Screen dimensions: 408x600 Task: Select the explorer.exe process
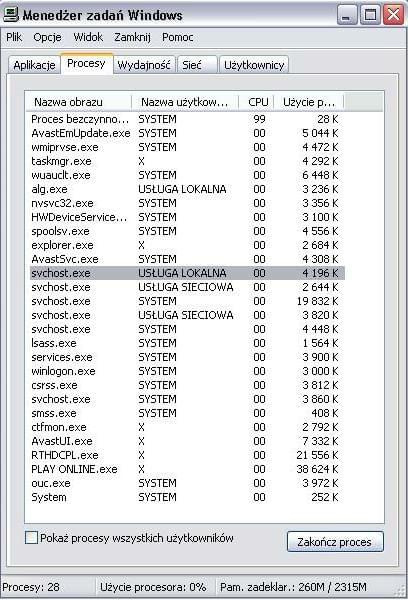point(187,245)
